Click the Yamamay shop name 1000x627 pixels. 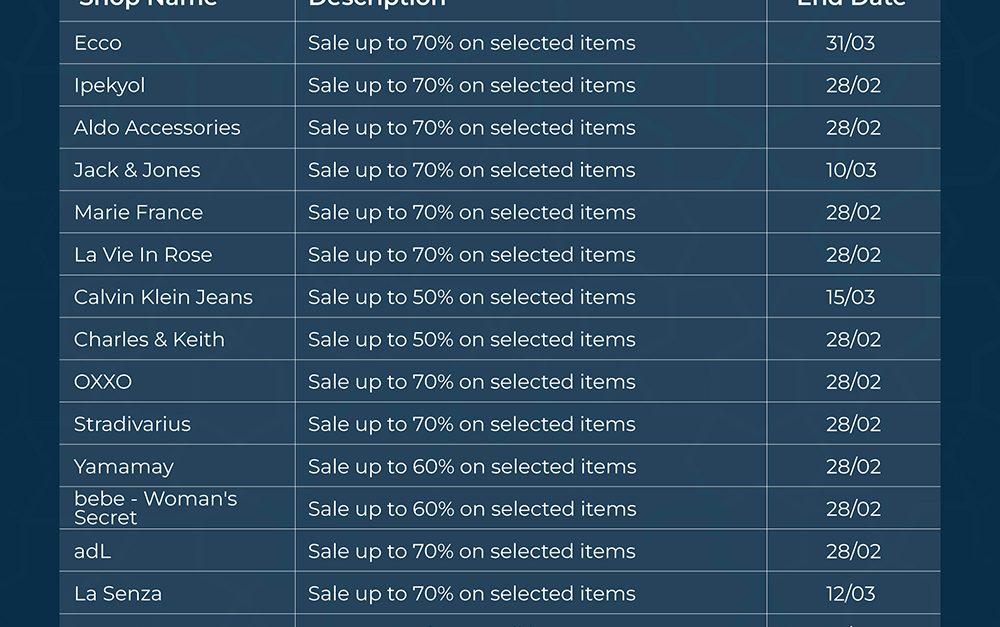coord(124,467)
